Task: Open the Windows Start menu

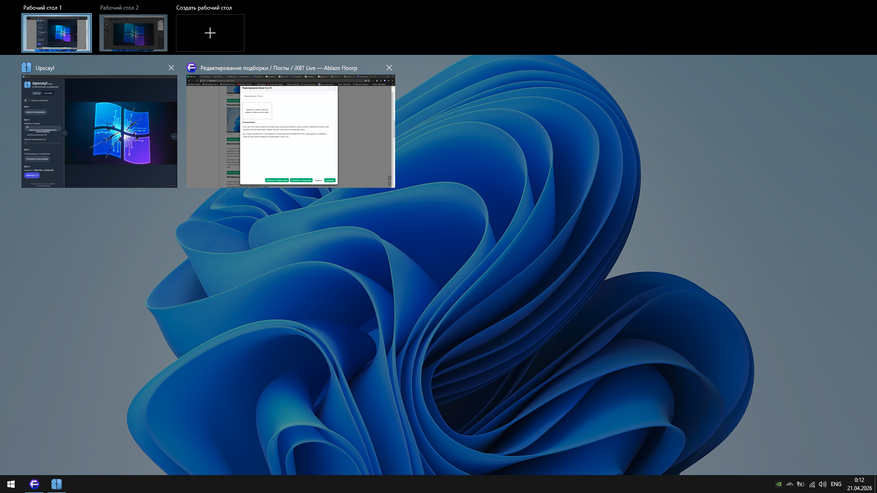Action: [11, 484]
